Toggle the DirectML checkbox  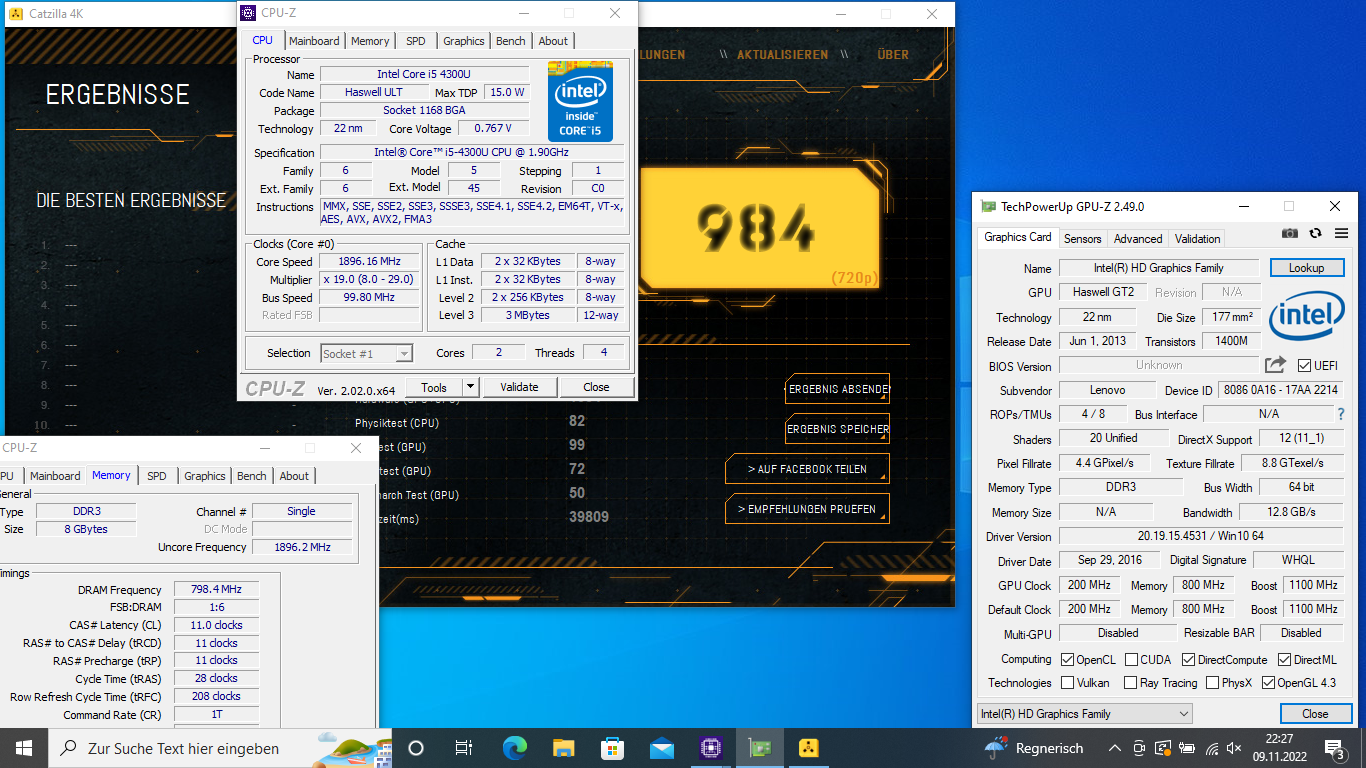(x=1284, y=659)
